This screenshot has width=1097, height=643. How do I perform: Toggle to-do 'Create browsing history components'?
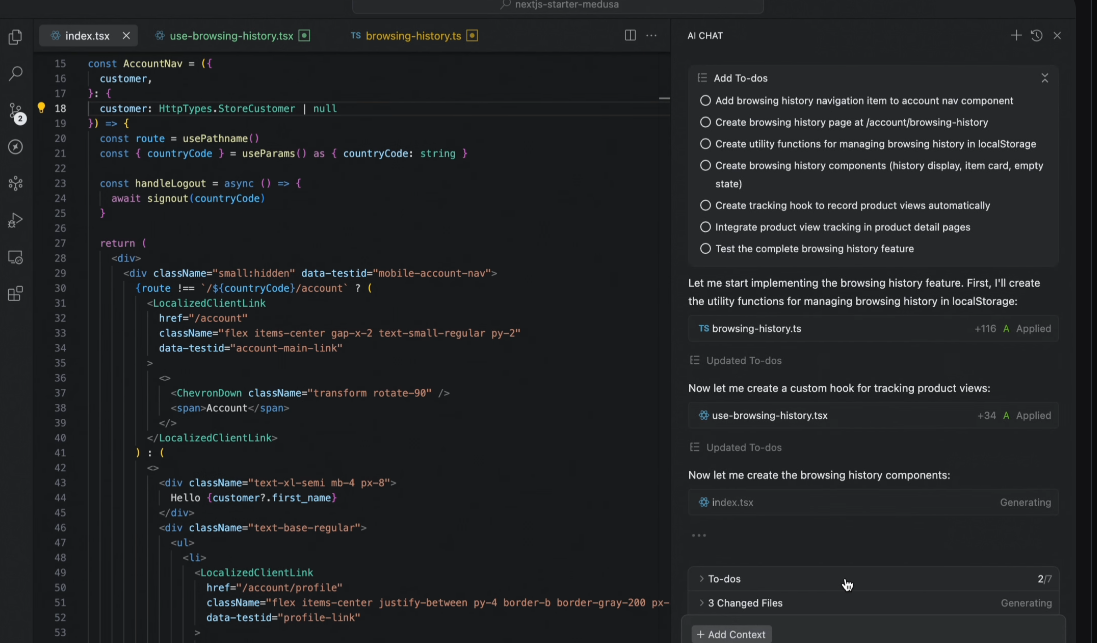[705, 166]
